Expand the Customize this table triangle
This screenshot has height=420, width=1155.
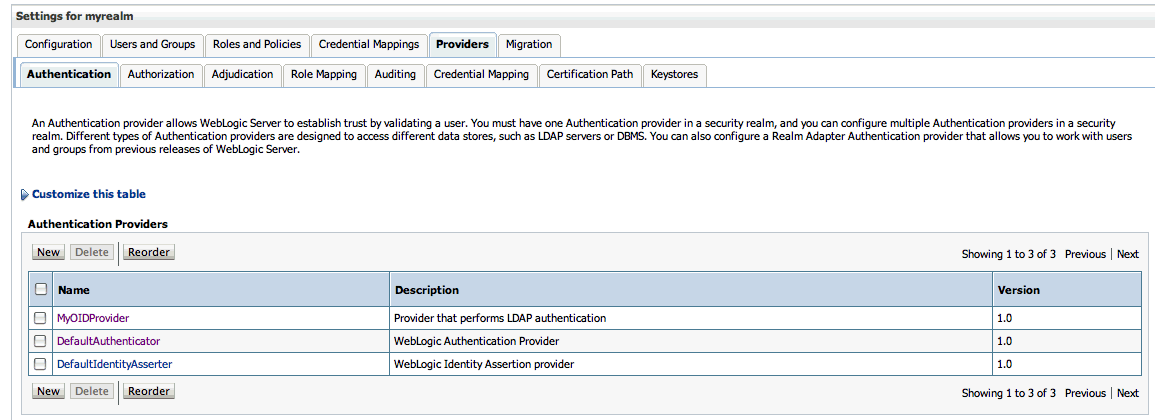click(x=24, y=195)
